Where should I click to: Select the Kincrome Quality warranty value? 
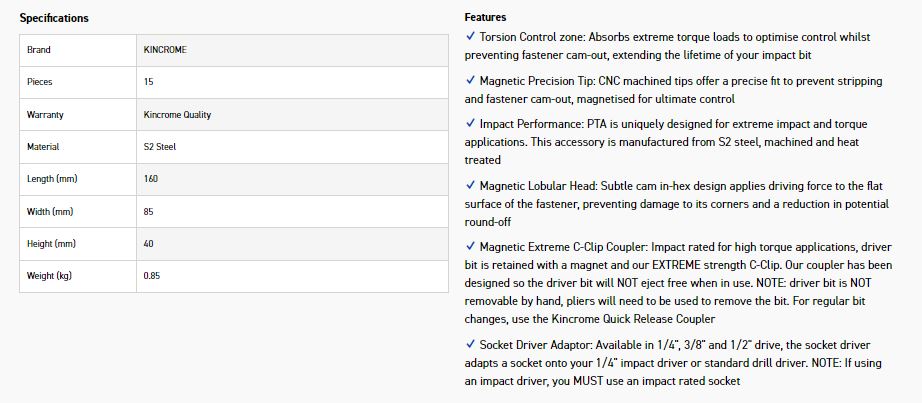pyautogui.click(x=177, y=115)
